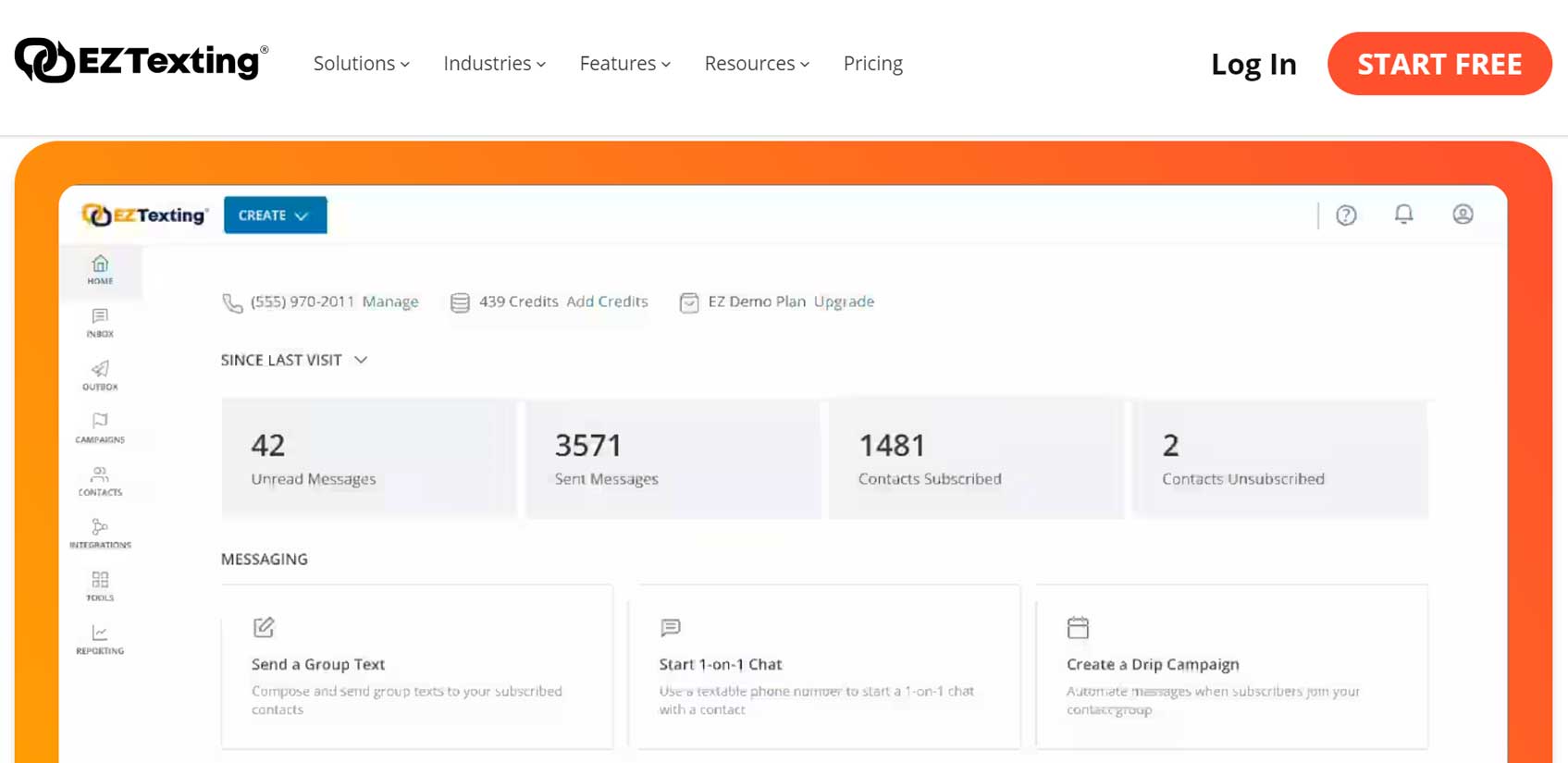Click the help question mark icon
This screenshot has width=1568, height=763.
click(x=1346, y=215)
